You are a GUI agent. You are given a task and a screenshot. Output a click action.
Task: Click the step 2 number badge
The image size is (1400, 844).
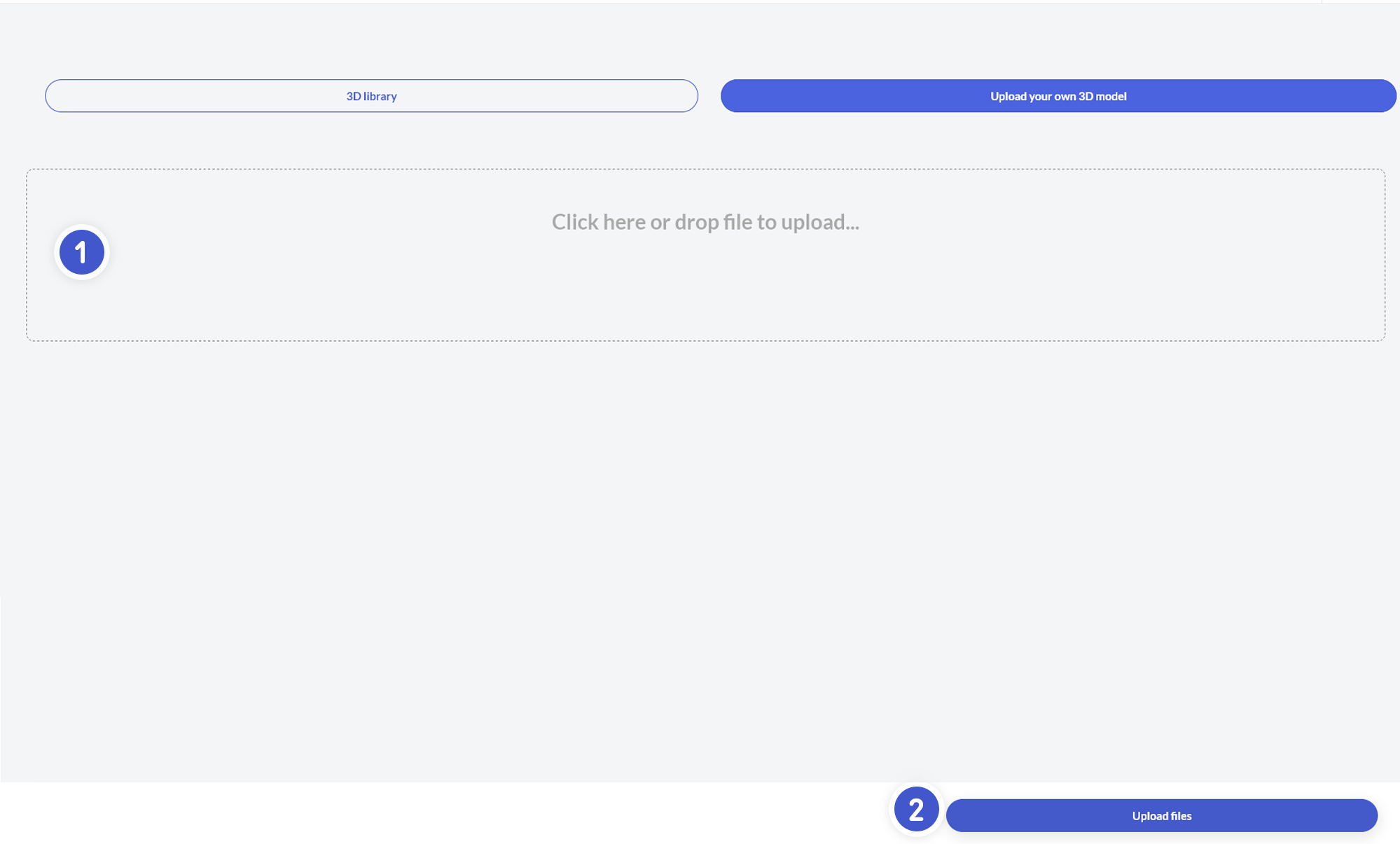(916, 810)
